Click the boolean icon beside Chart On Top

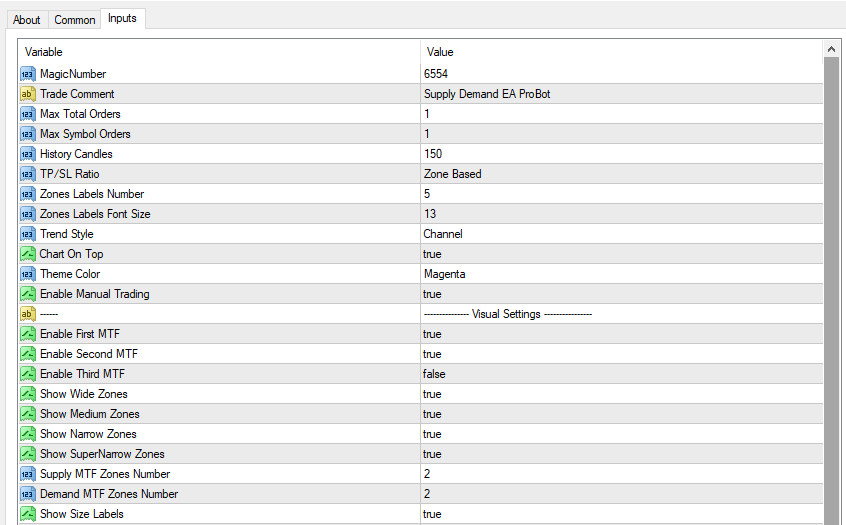(28, 254)
